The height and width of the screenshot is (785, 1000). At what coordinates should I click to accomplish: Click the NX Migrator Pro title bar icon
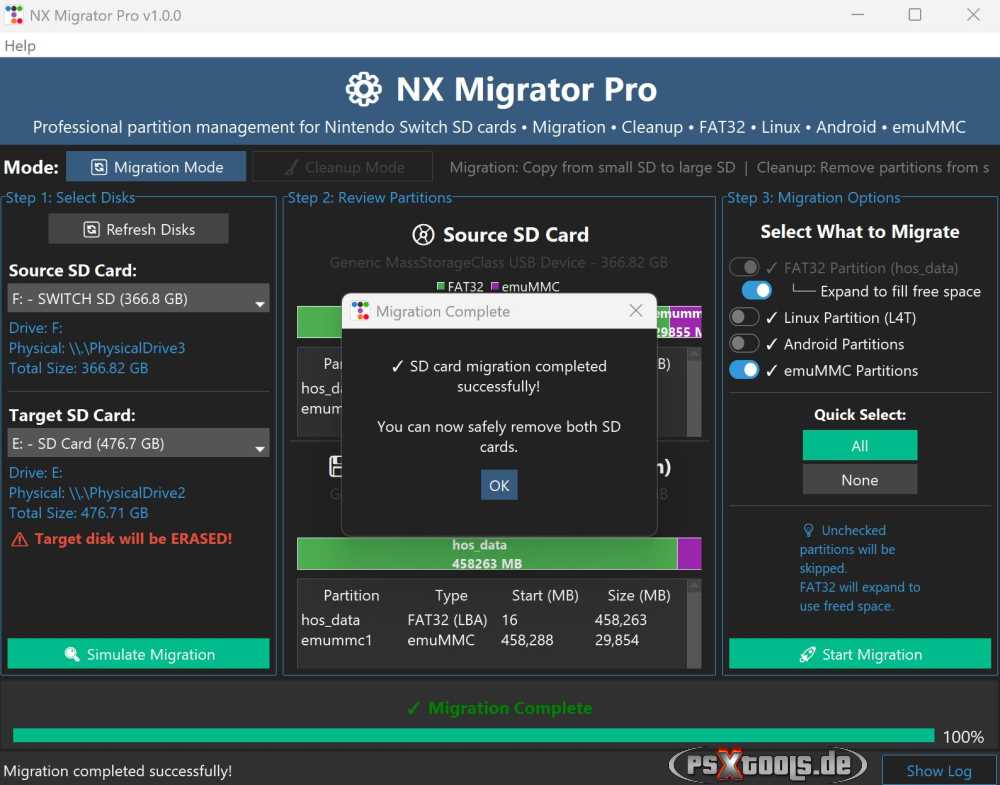click(x=13, y=15)
